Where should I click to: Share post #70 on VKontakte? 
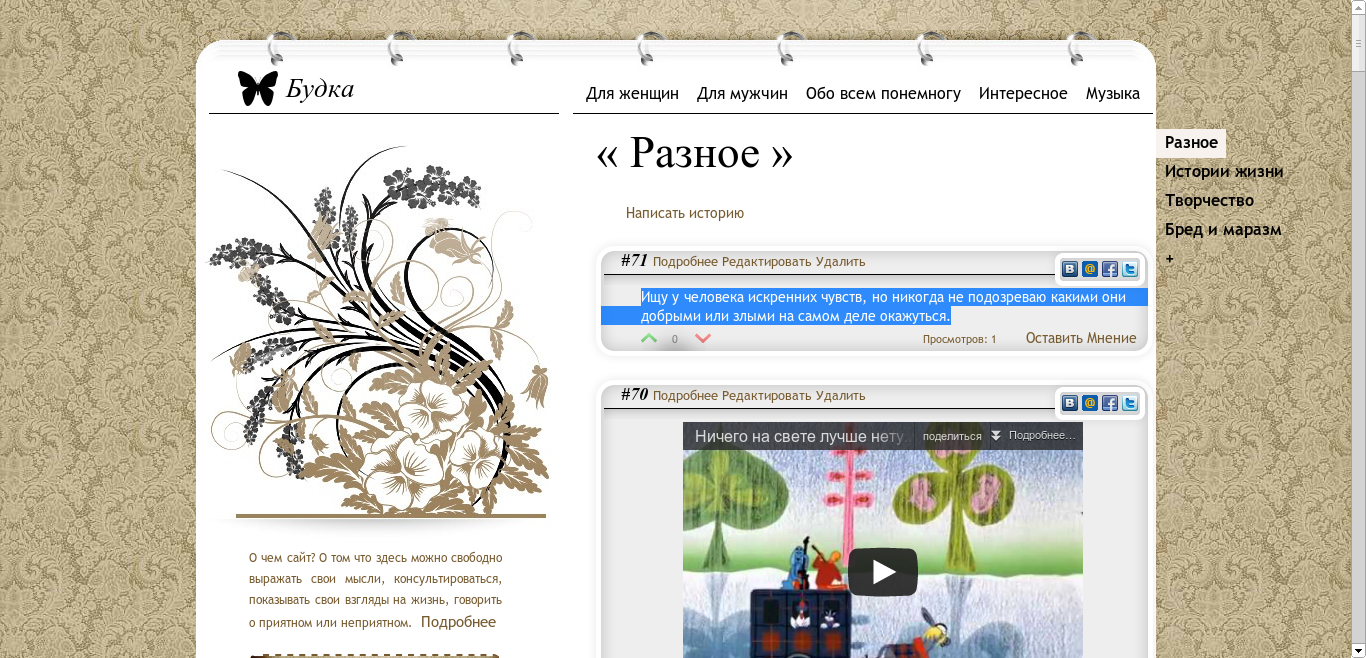point(1070,403)
